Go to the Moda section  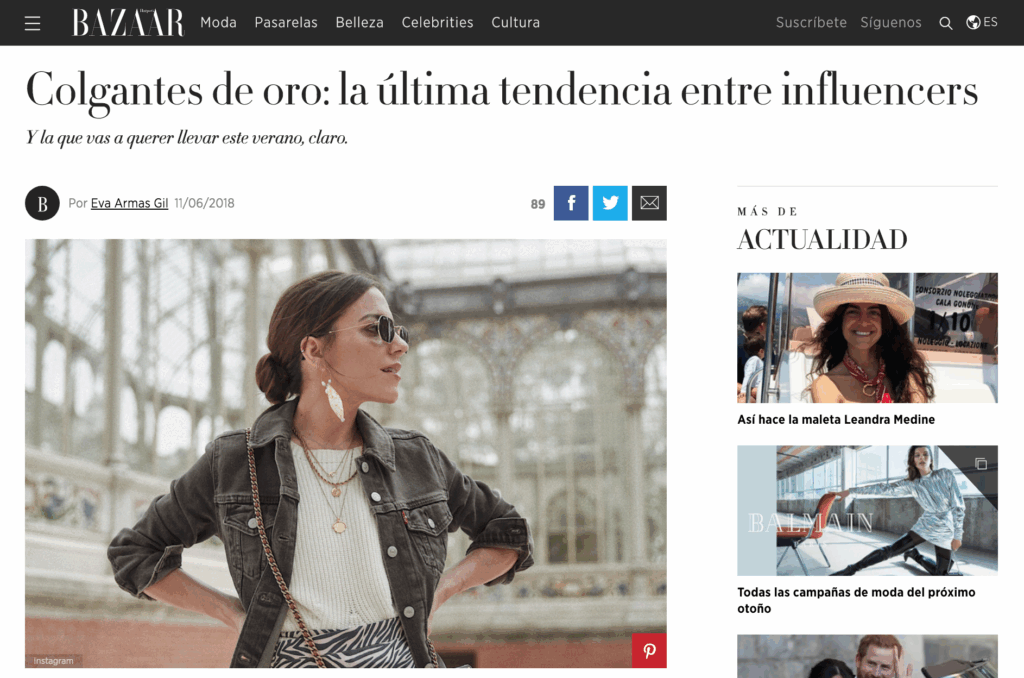tap(218, 23)
